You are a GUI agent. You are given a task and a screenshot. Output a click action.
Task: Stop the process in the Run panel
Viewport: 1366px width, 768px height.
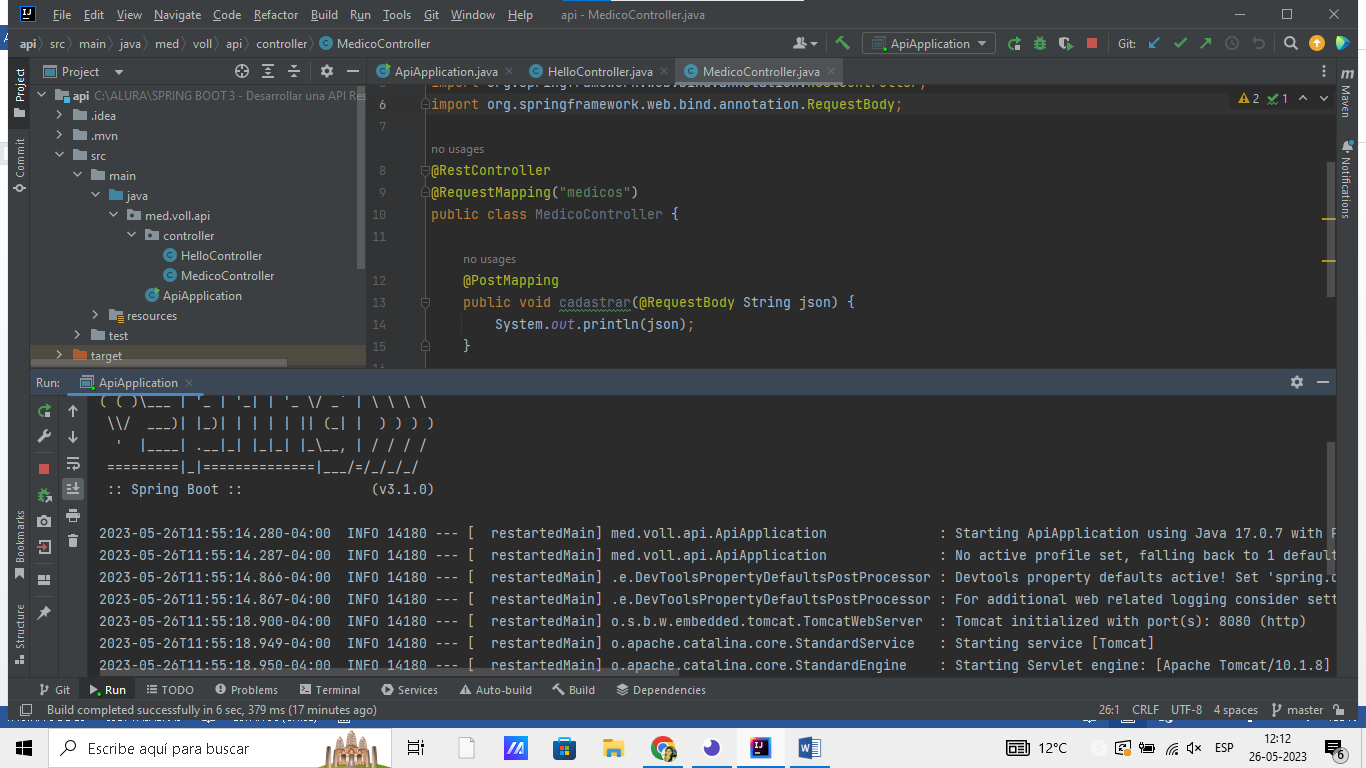click(x=44, y=468)
